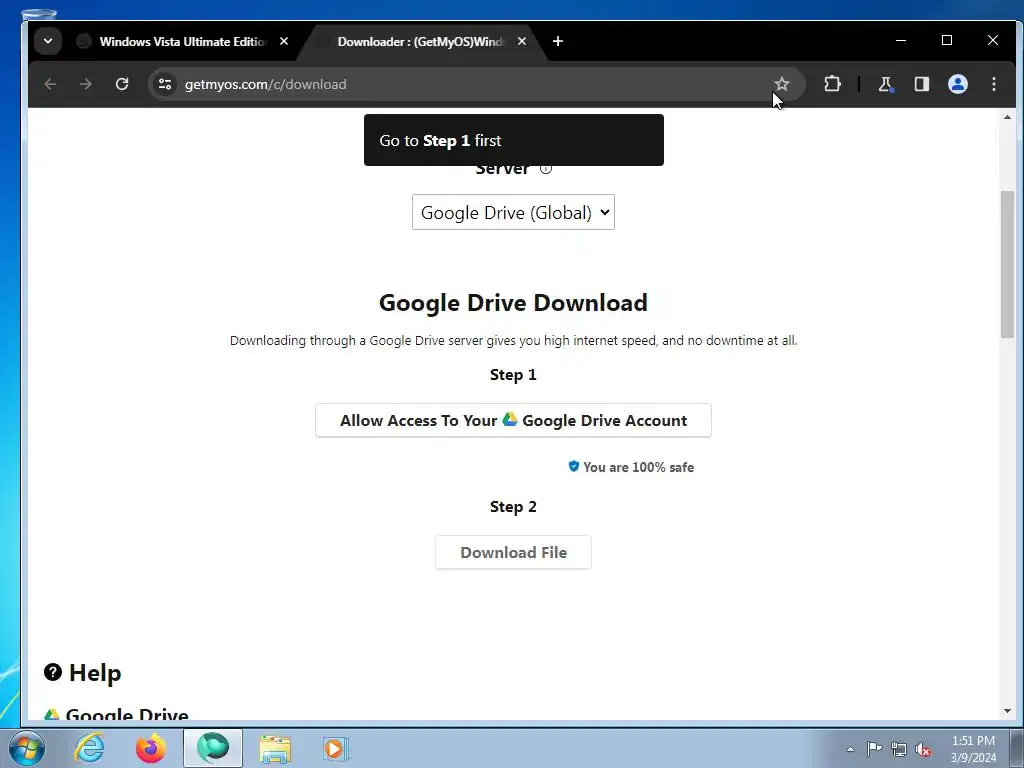Focus the getmyos.com address bar
Viewport: 1024px width, 768px height.
457,84
